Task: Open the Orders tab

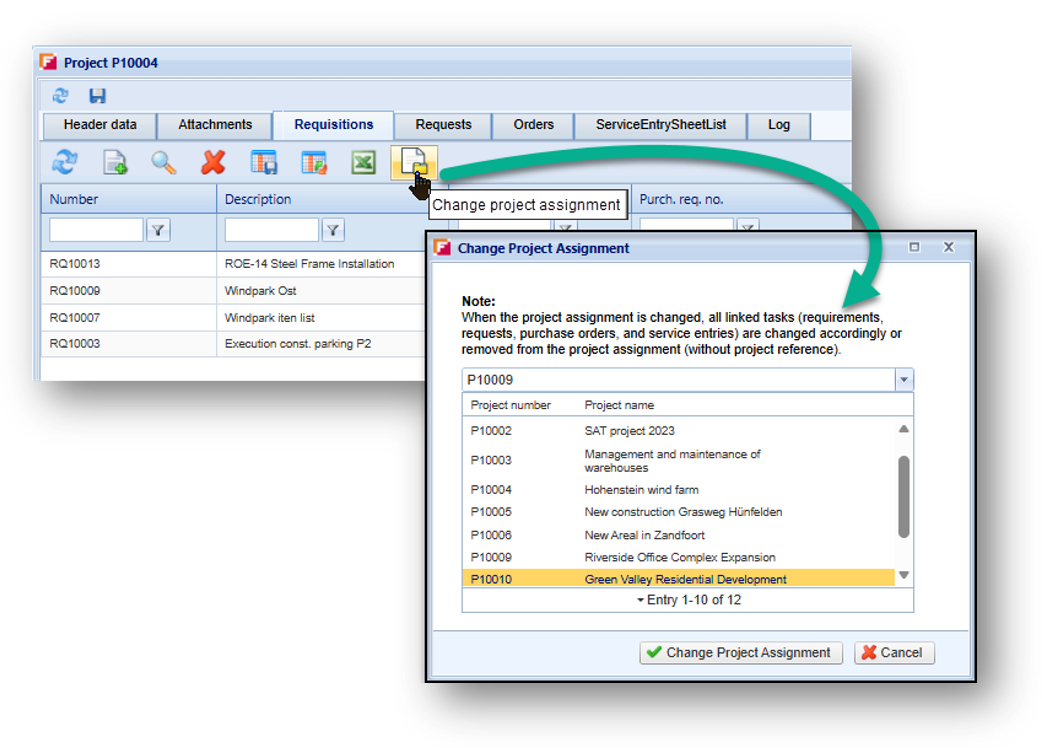Action: [533, 125]
